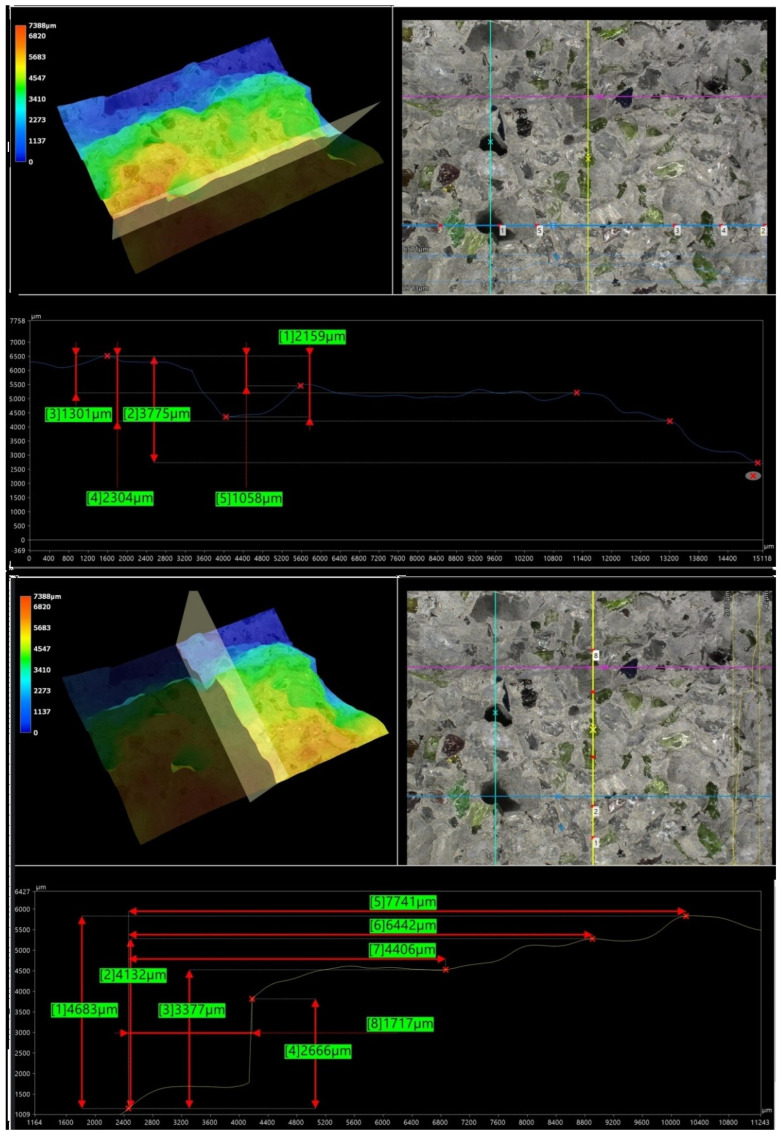Screen dimensions: 782x1138
Task: Click the 7758 top value on upper profile axis
Action: pyautogui.click(x=17, y=321)
